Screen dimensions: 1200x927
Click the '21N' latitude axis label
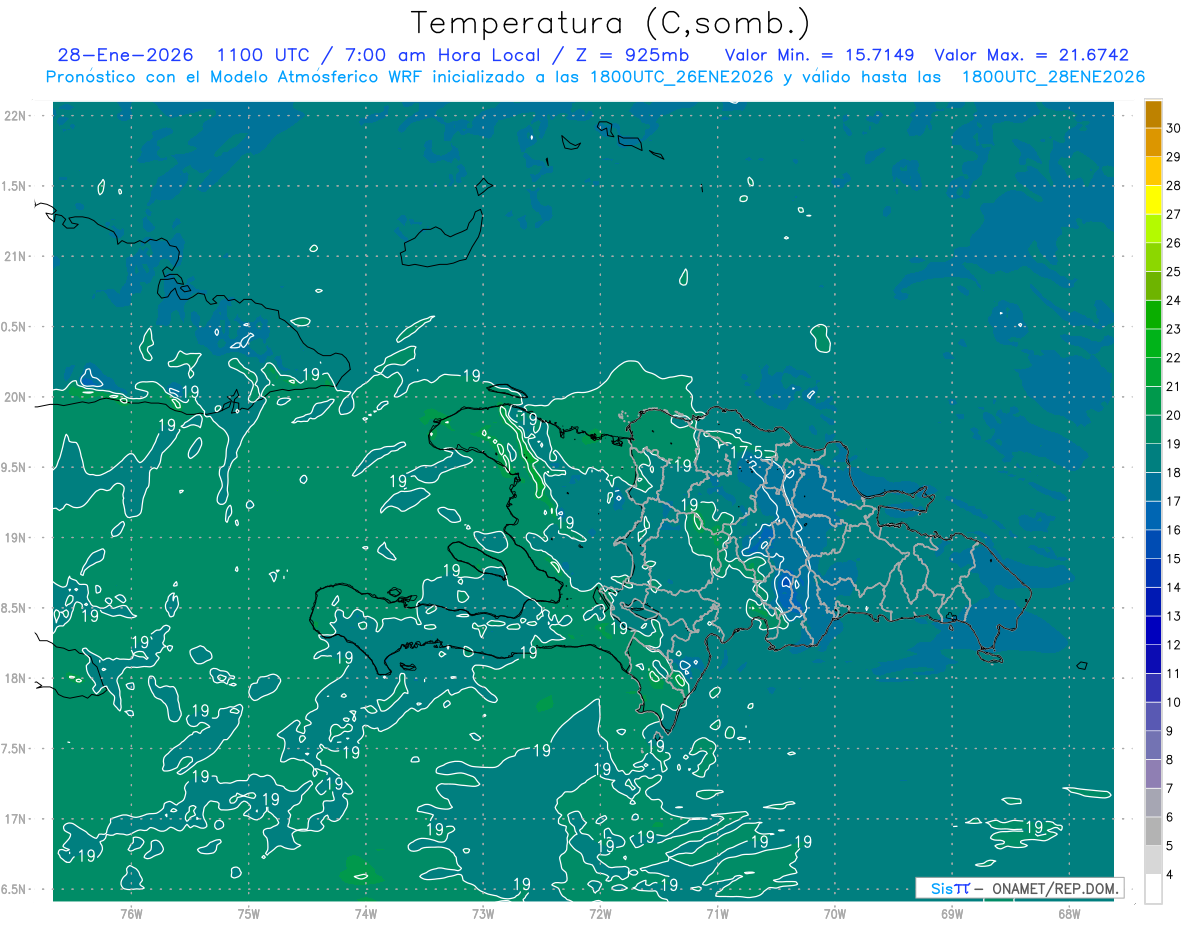click(x=15, y=256)
